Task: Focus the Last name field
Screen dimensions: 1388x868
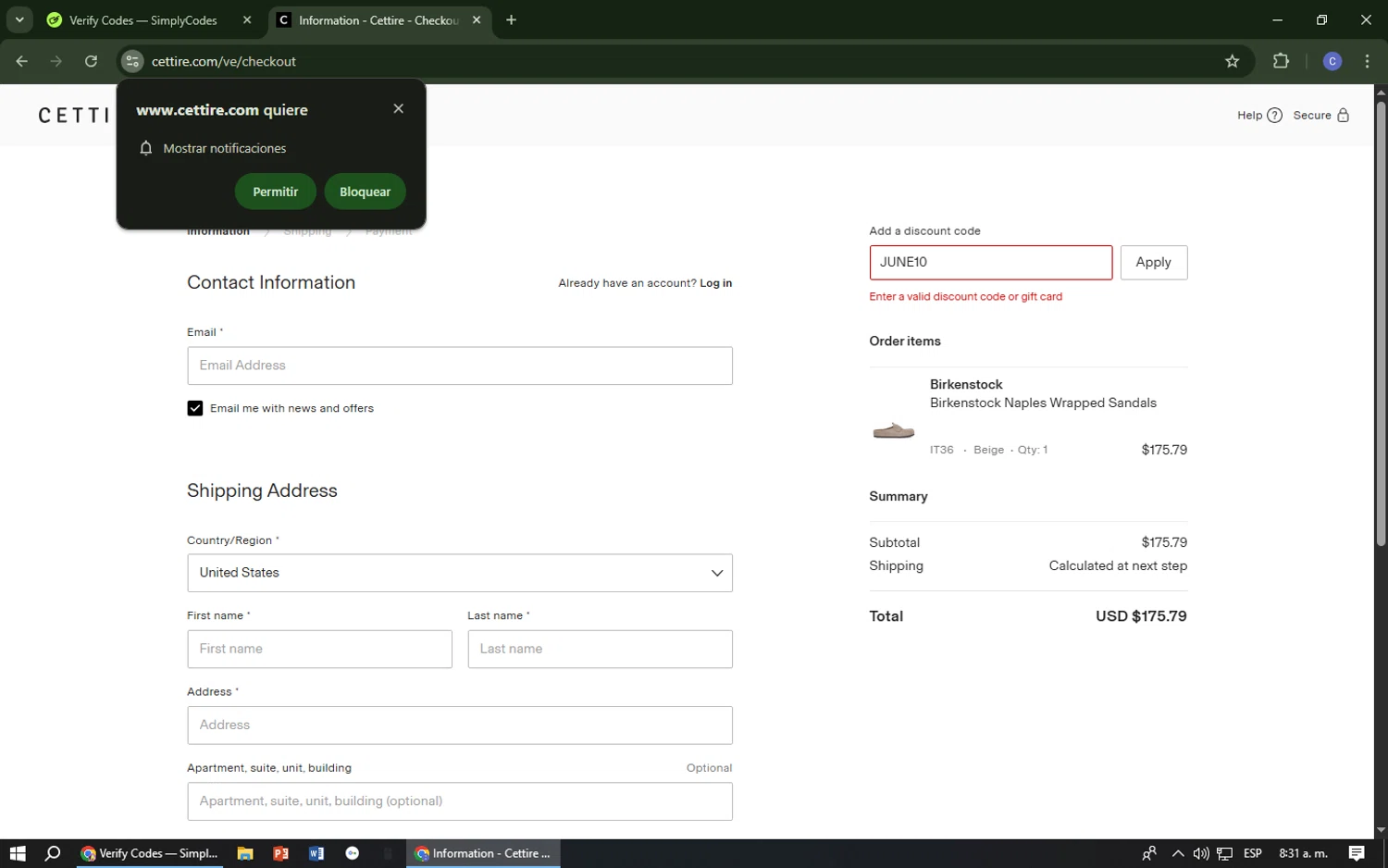Action: point(600,649)
